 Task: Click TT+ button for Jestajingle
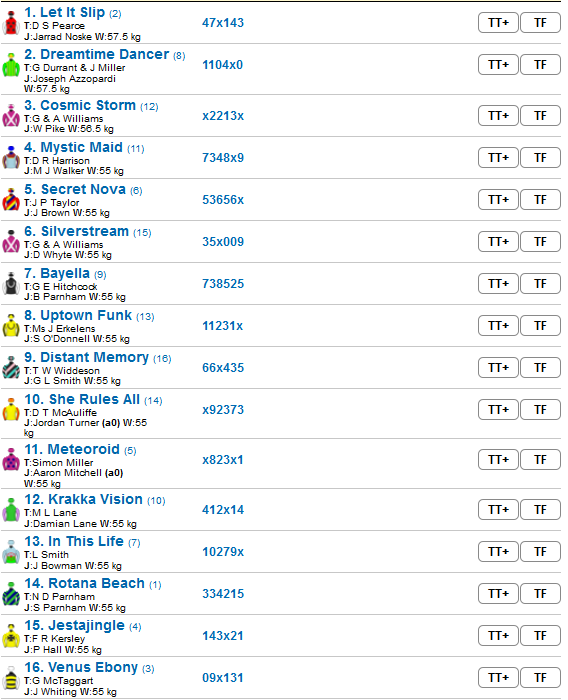[498, 635]
